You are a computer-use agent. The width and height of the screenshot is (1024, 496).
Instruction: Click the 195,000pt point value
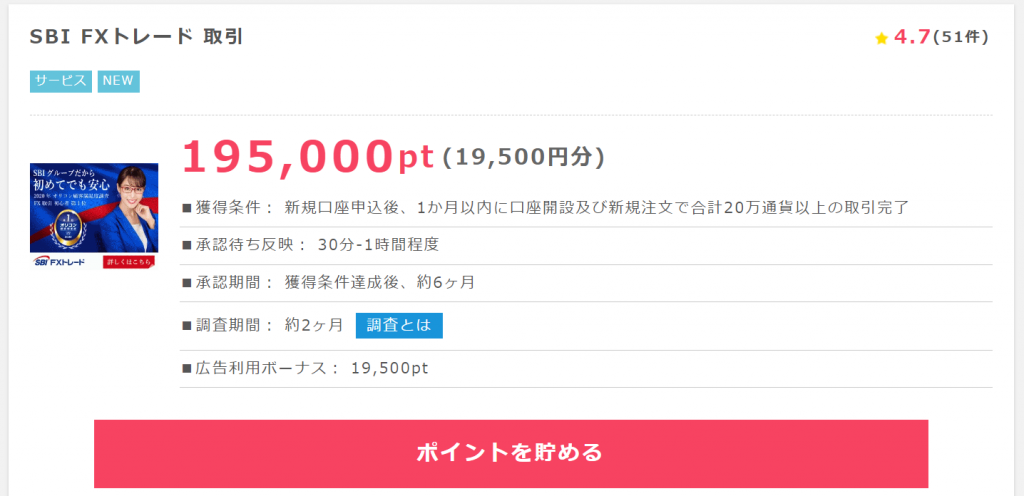click(x=308, y=157)
